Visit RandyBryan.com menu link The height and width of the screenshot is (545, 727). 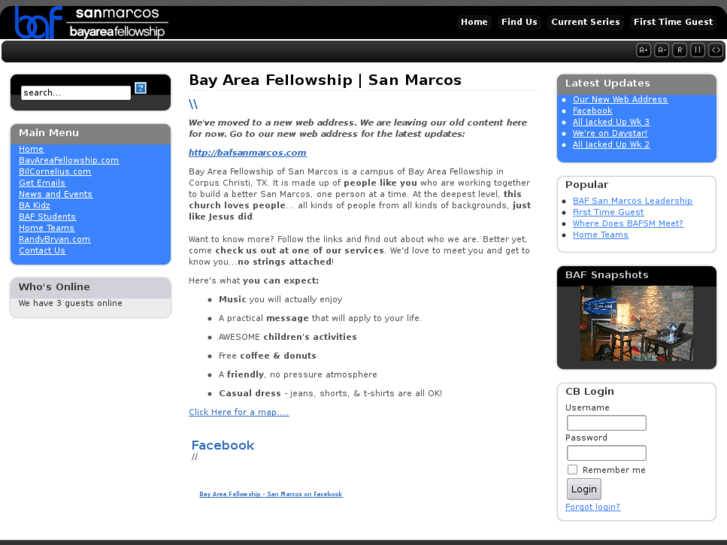coord(54,239)
